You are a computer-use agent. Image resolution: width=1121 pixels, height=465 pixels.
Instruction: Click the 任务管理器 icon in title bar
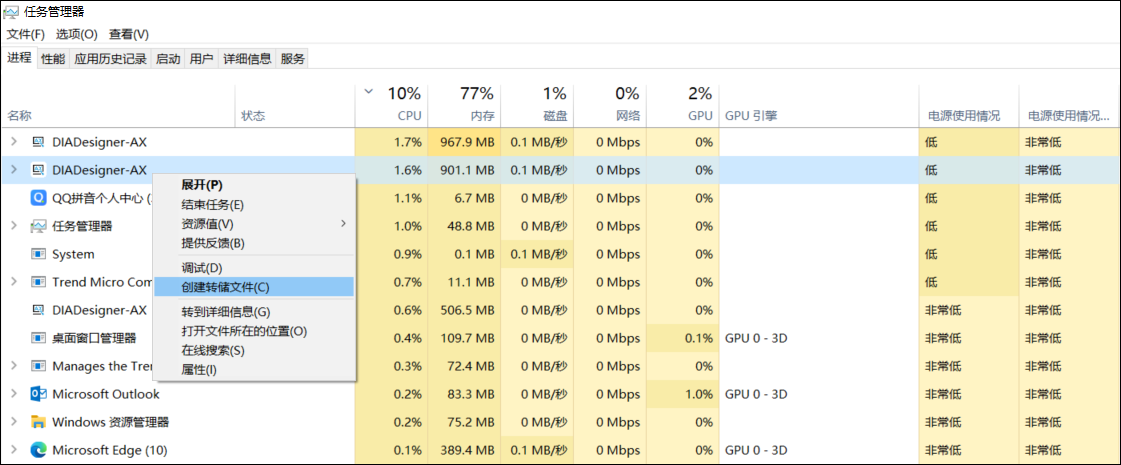click(11, 12)
